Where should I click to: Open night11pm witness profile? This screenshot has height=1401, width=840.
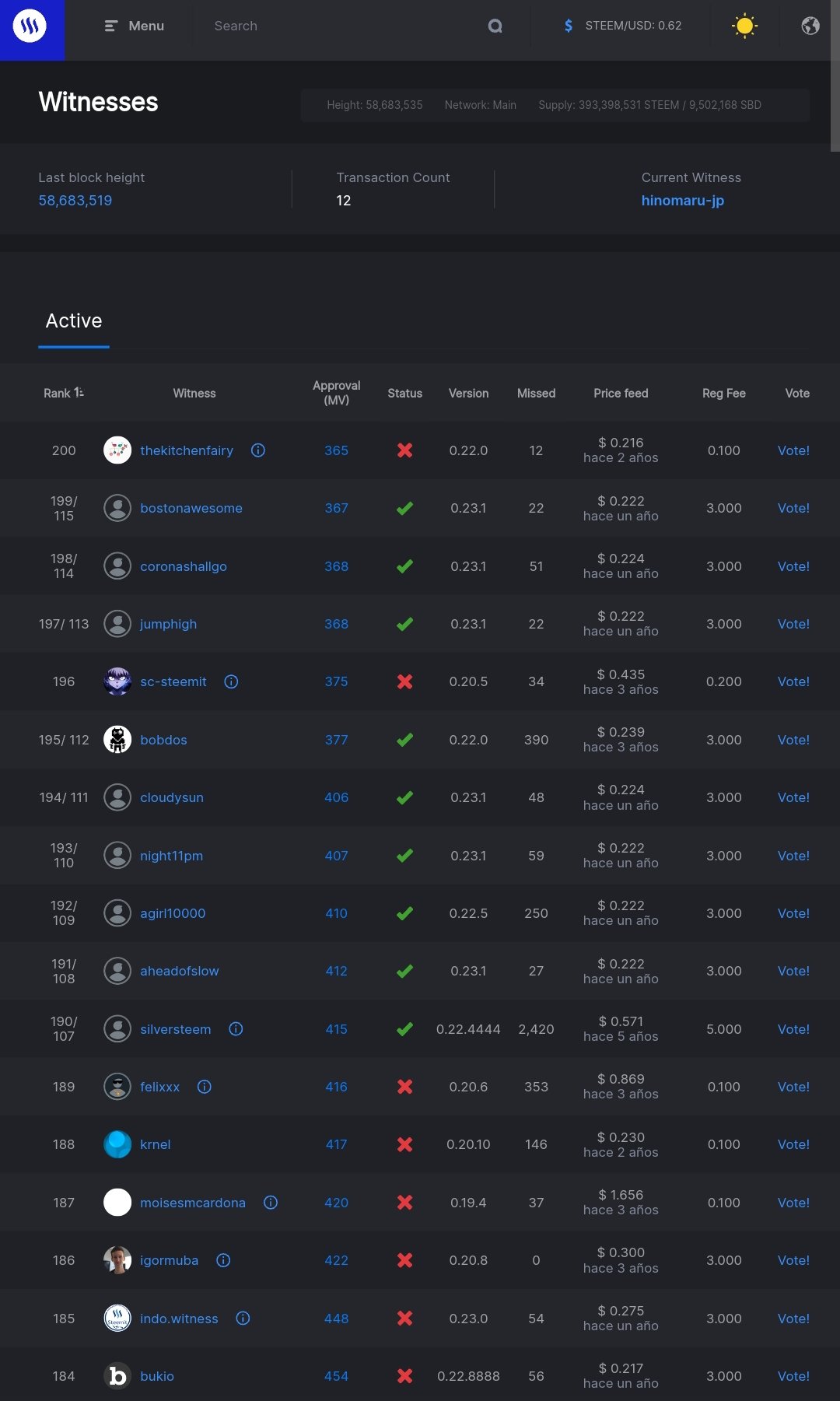[171, 856]
